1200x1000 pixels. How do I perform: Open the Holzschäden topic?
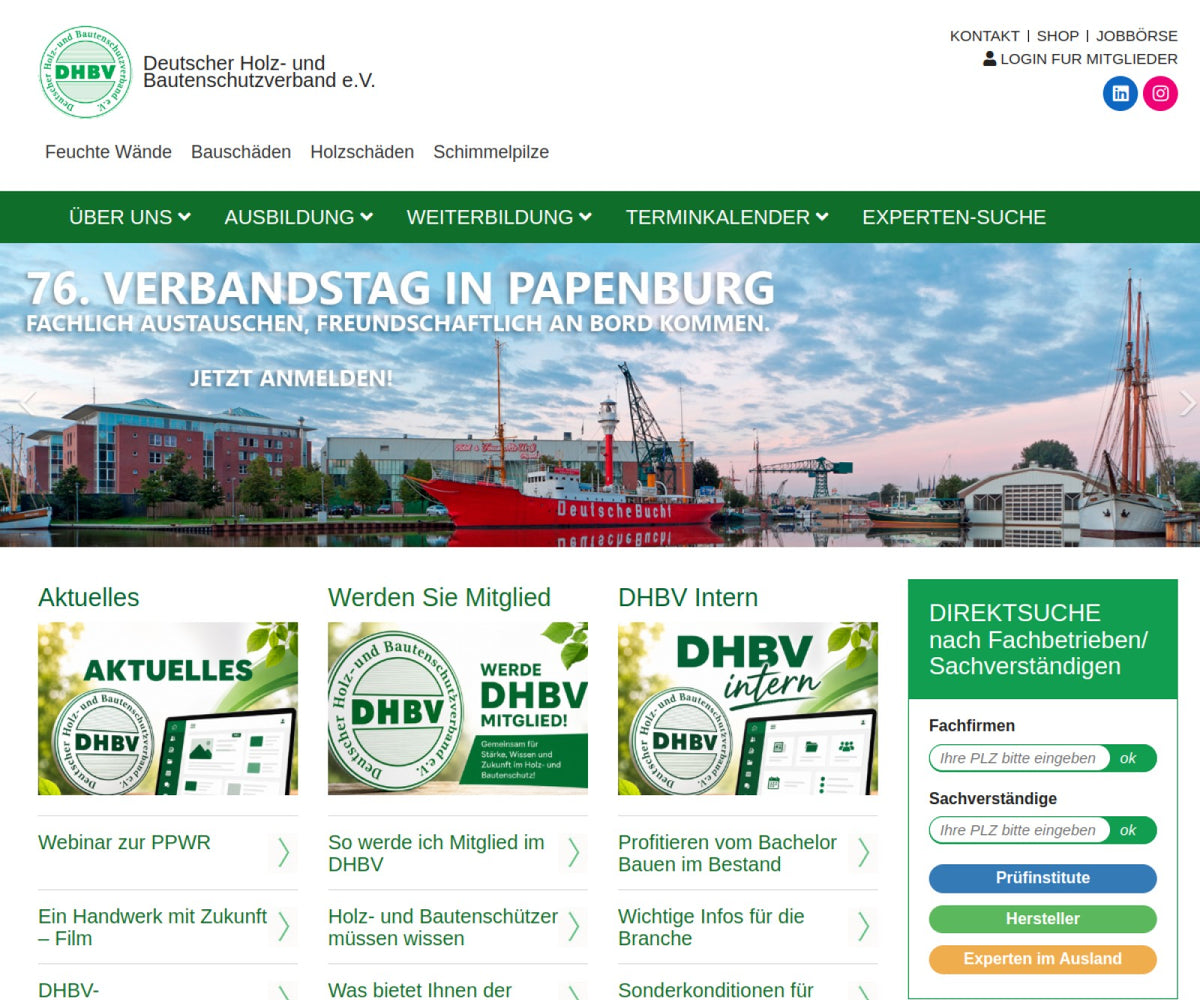tap(362, 152)
